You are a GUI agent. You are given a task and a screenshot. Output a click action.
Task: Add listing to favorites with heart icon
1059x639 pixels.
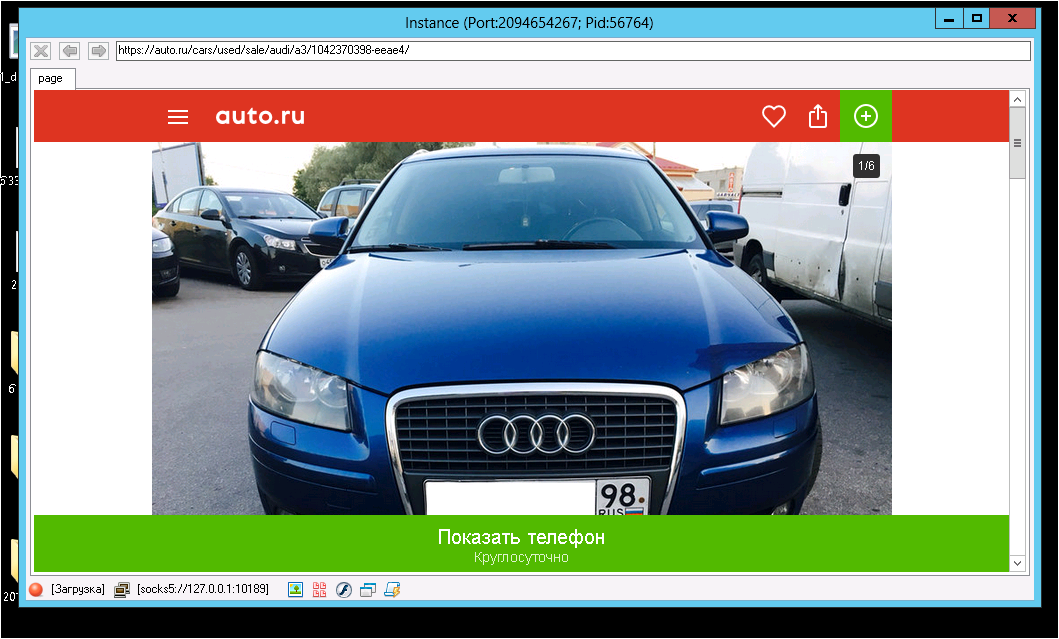point(773,116)
